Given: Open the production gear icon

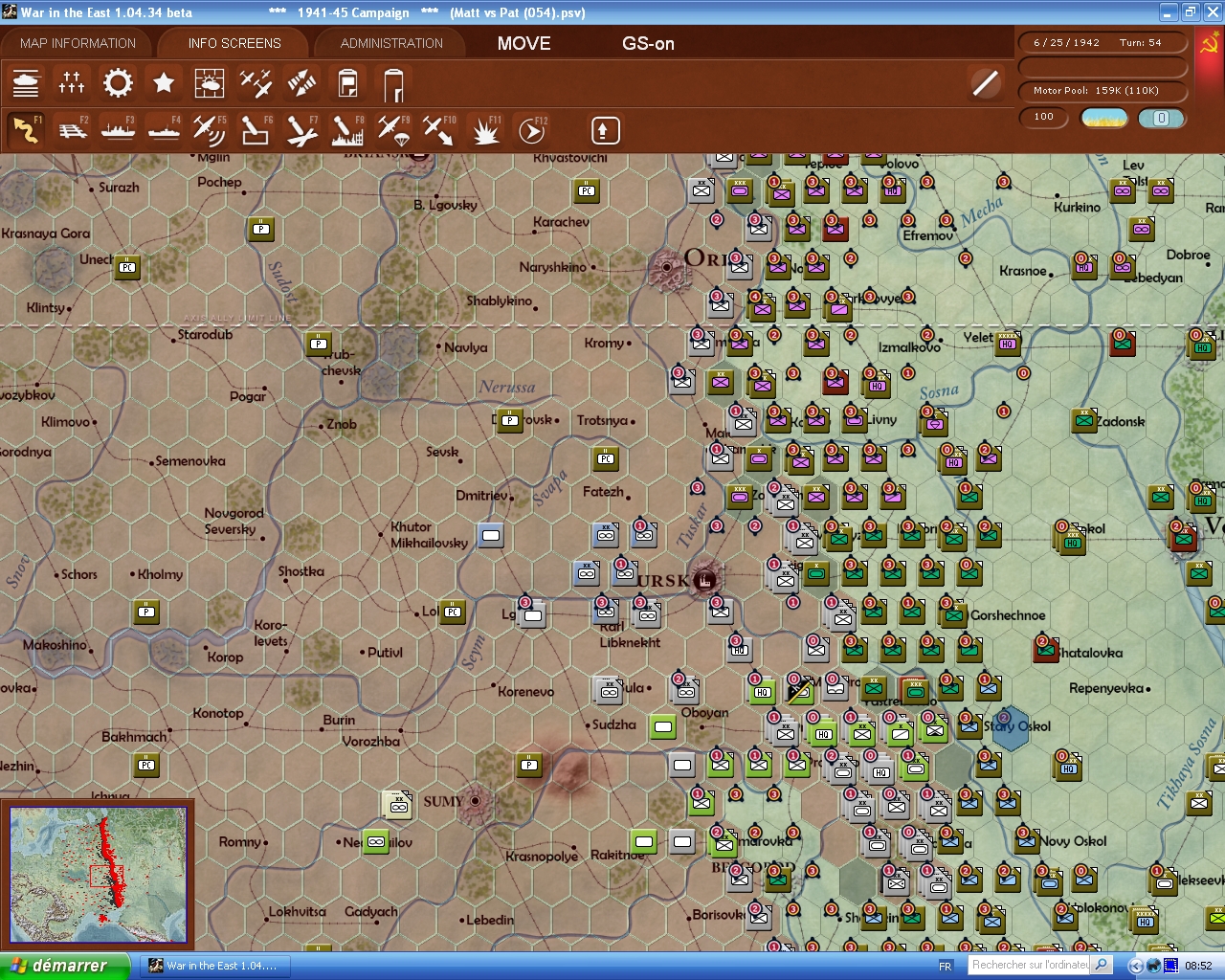Looking at the screenshot, I should click(118, 83).
